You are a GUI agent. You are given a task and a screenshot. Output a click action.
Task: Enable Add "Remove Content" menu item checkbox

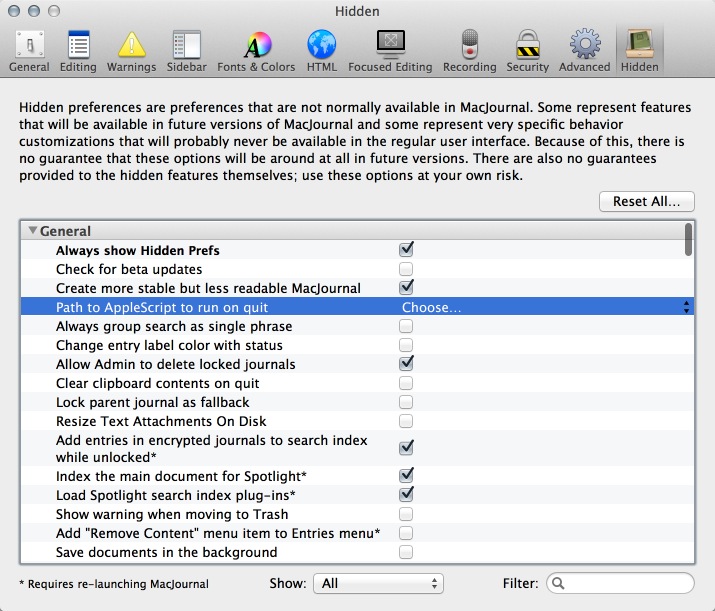click(x=406, y=533)
